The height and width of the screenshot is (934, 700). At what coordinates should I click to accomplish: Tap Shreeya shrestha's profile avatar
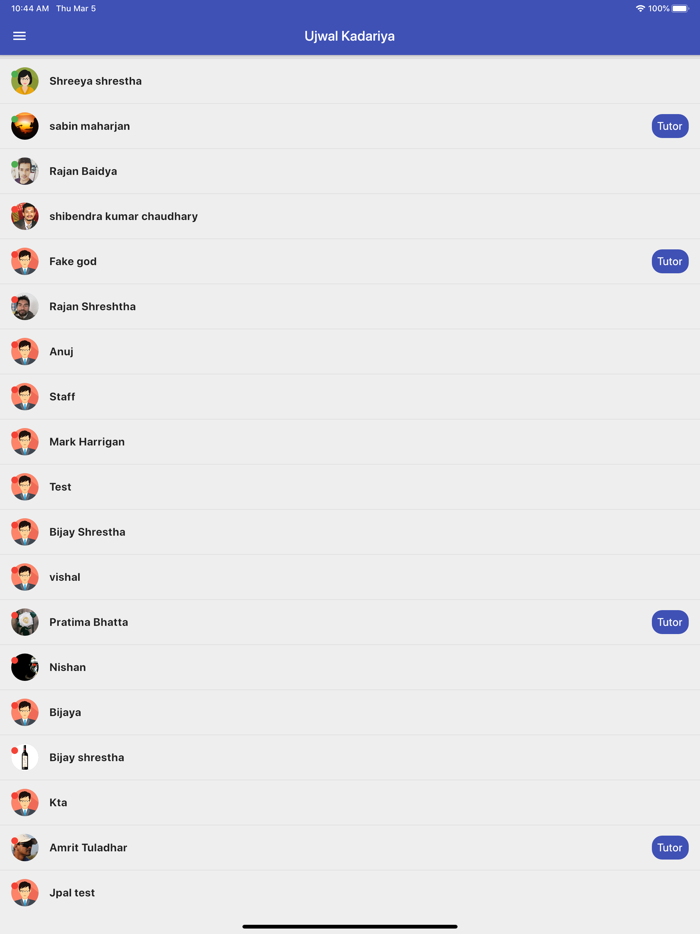click(x=25, y=81)
